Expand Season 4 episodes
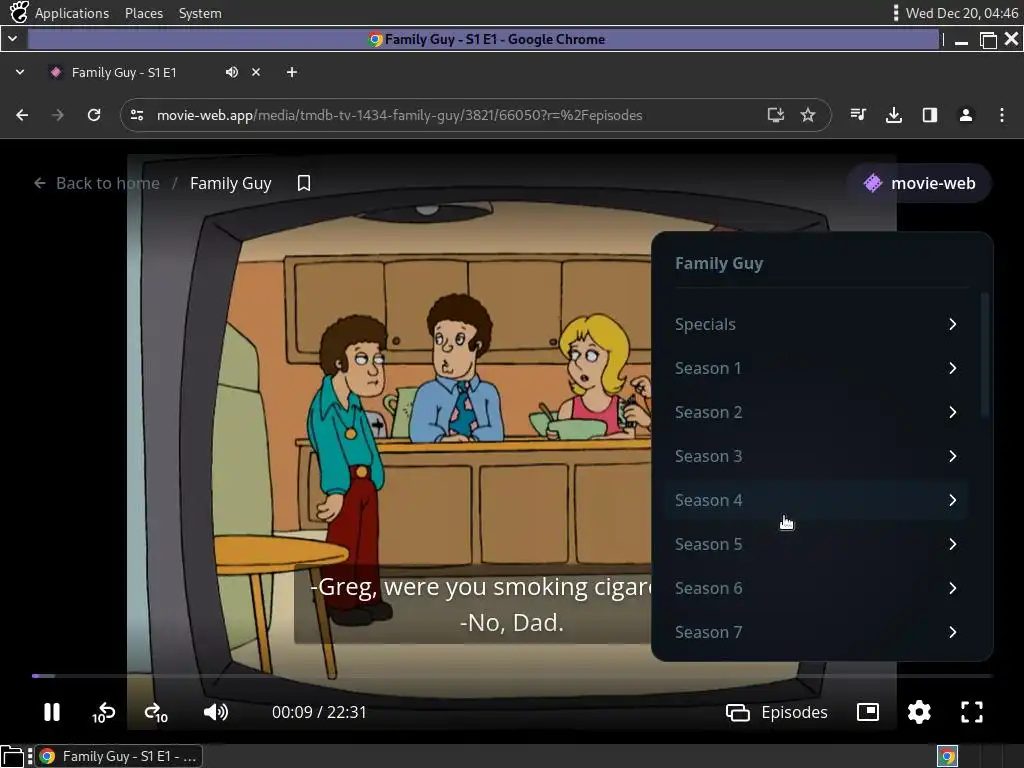 coord(816,500)
